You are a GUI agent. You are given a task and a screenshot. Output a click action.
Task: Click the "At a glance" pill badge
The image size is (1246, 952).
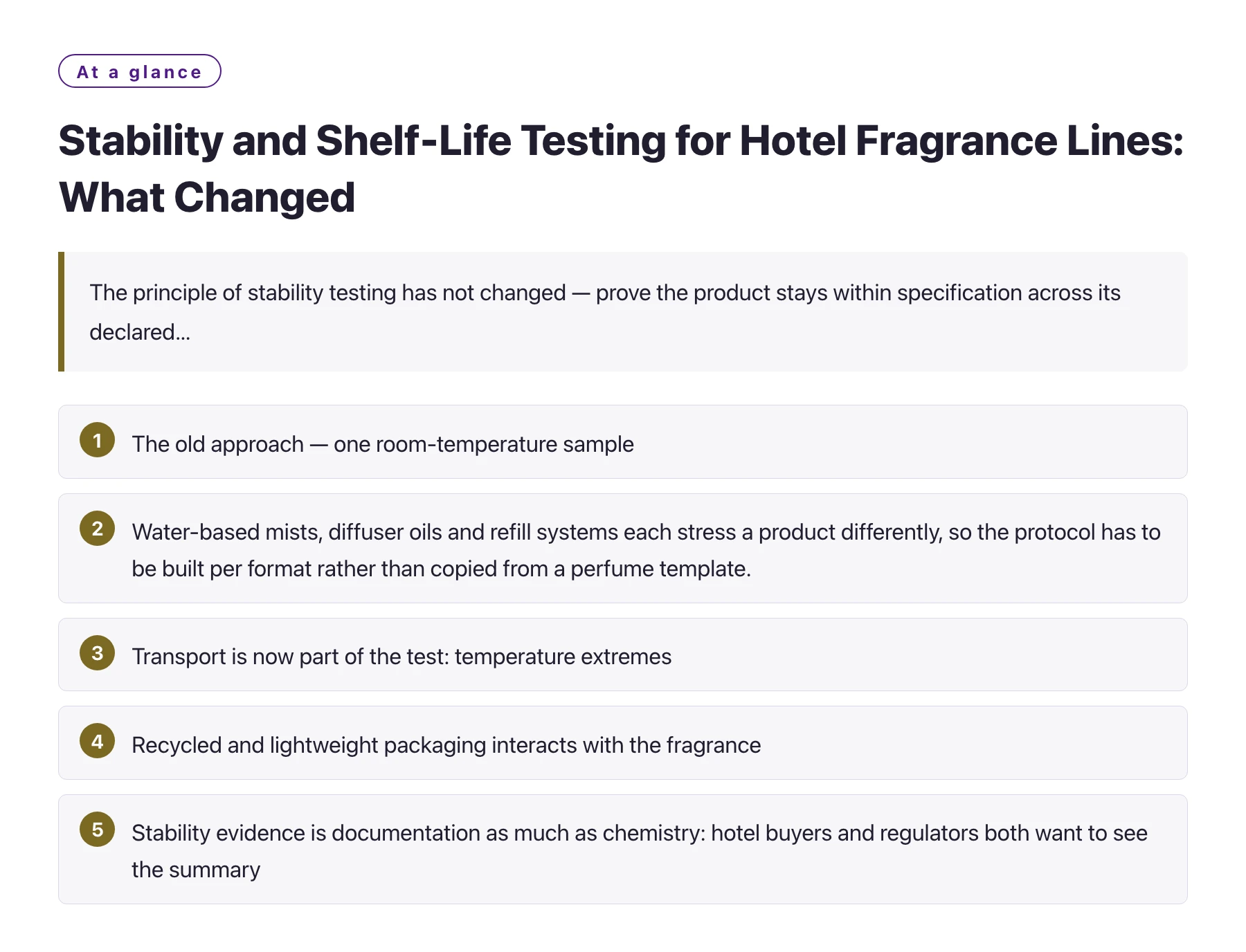point(139,71)
